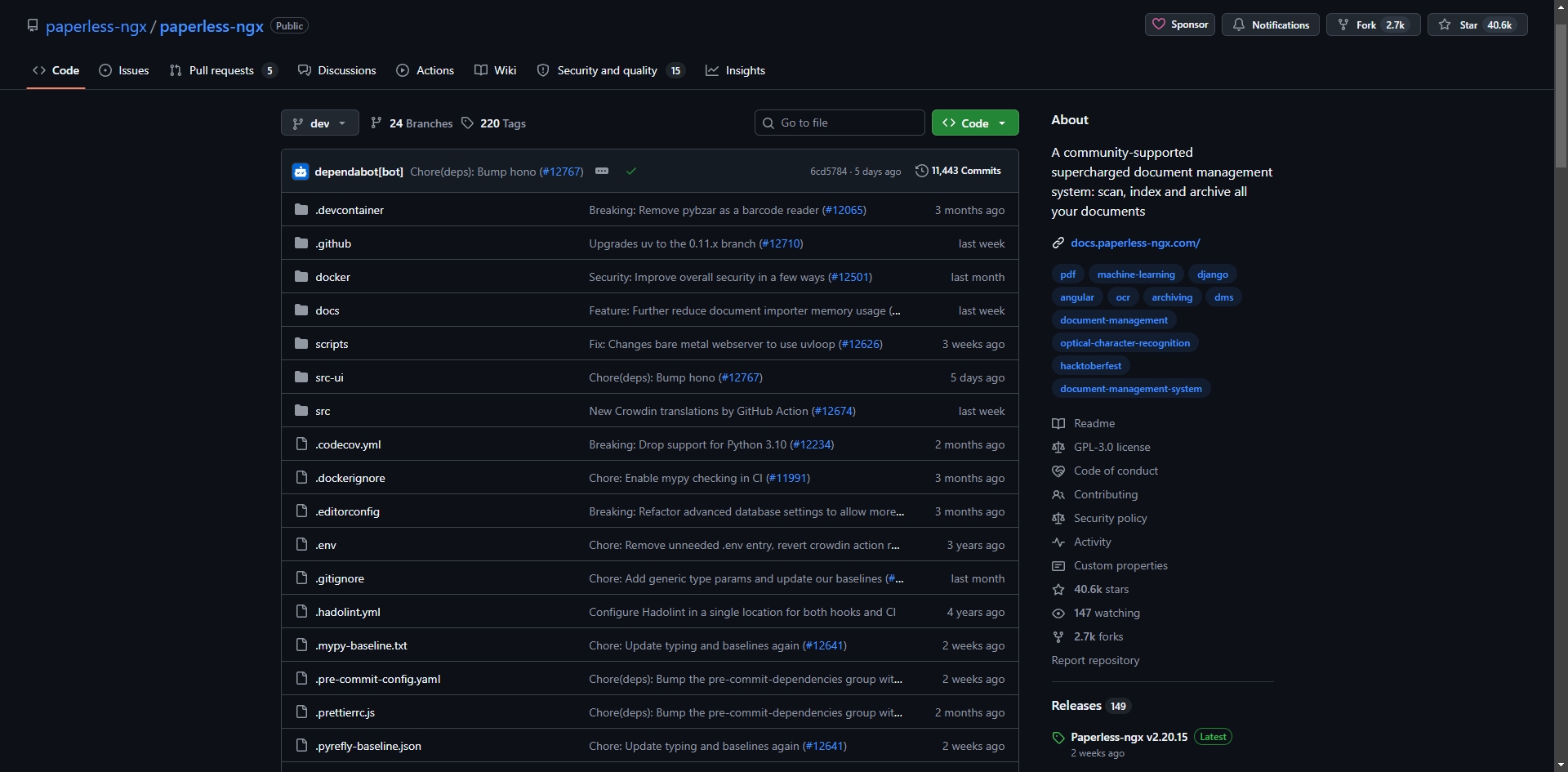This screenshot has height=772, width=1568.
Task: Open the .pre-commit-config.yaml file
Action: pyautogui.click(x=378, y=679)
